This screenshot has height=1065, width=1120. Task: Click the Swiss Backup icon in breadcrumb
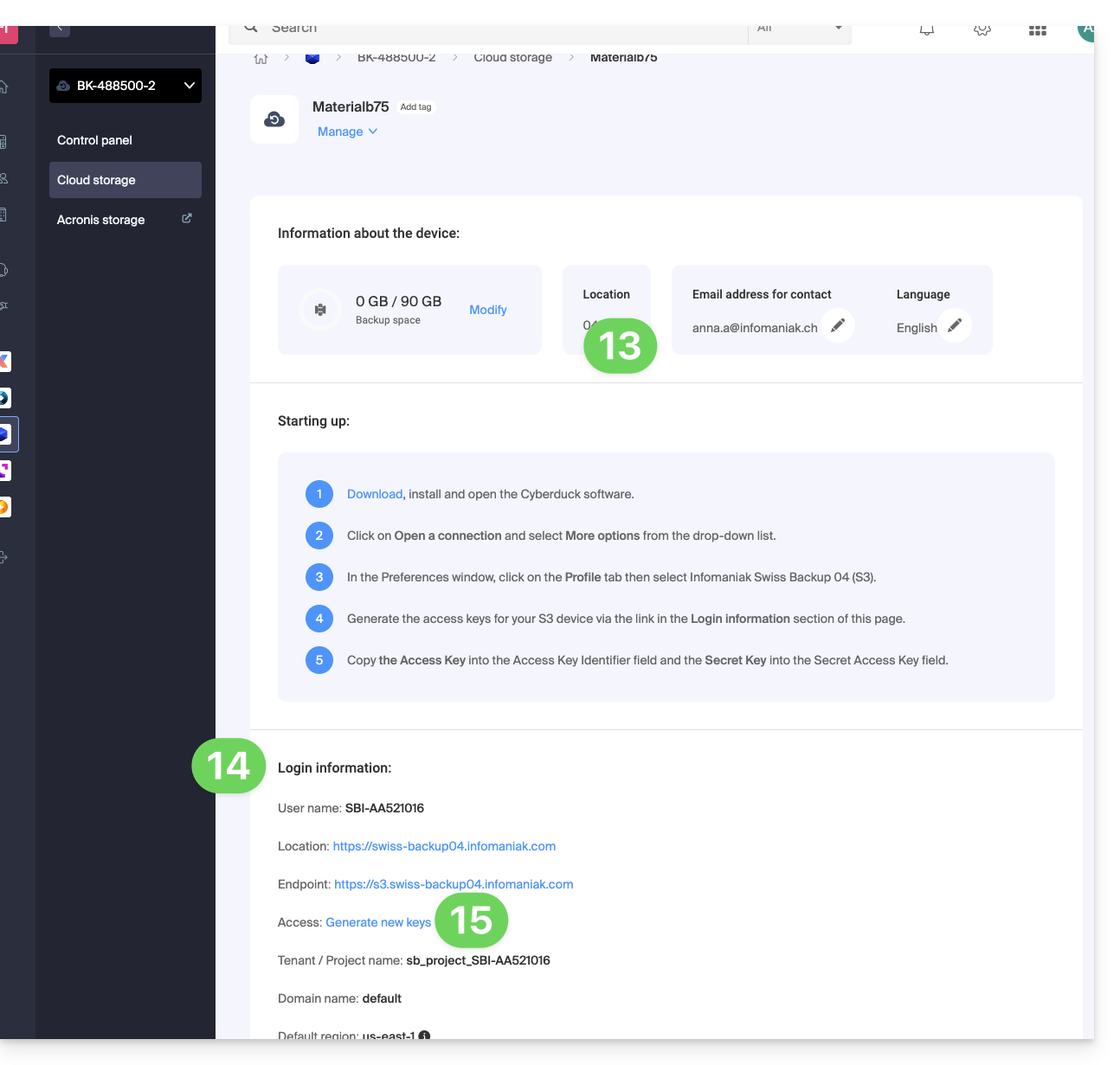[x=312, y=58]
